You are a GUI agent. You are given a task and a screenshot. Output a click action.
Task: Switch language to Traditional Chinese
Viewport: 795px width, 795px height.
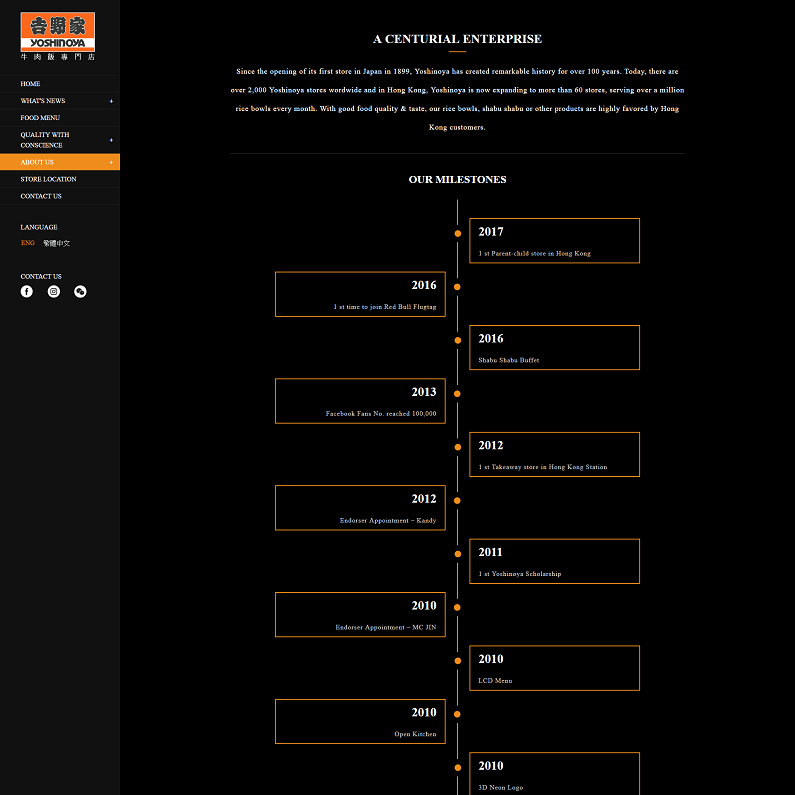click(x=56, y=243)
